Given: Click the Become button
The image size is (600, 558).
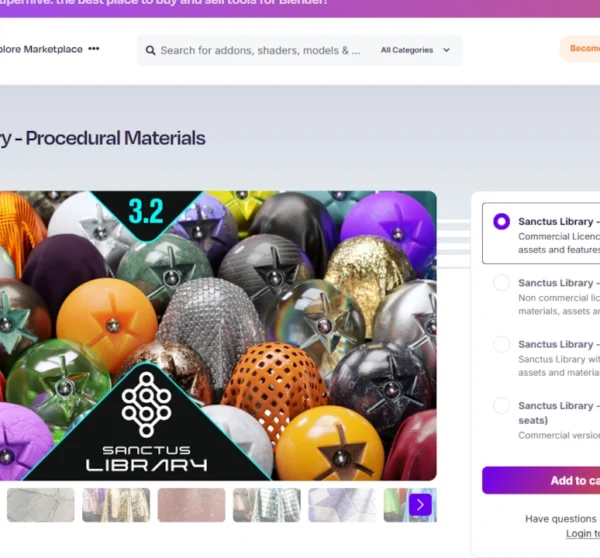Looking at the screenshot, I should click(x=580, y=49).
